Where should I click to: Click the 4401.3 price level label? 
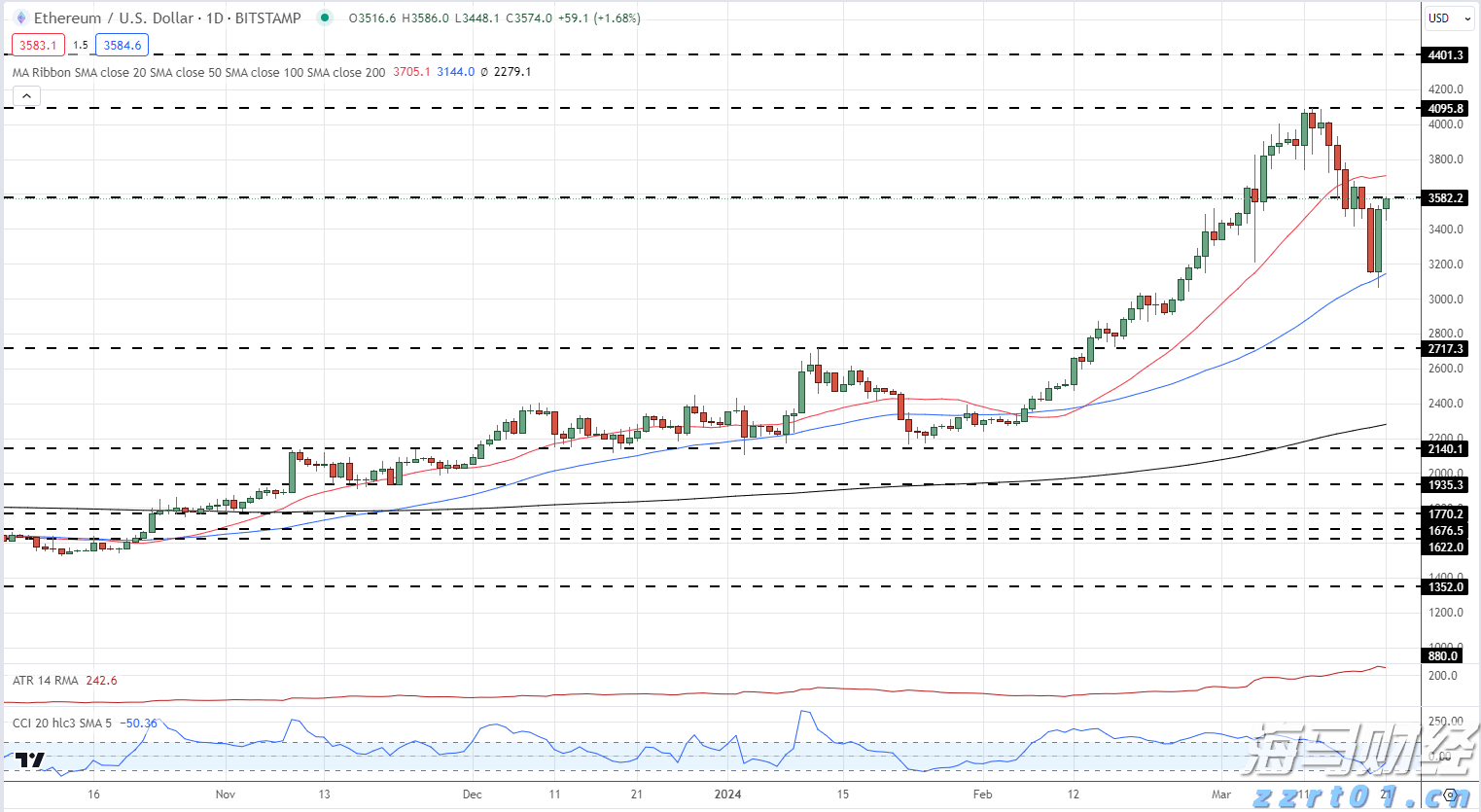click(x=1444, y=55)
